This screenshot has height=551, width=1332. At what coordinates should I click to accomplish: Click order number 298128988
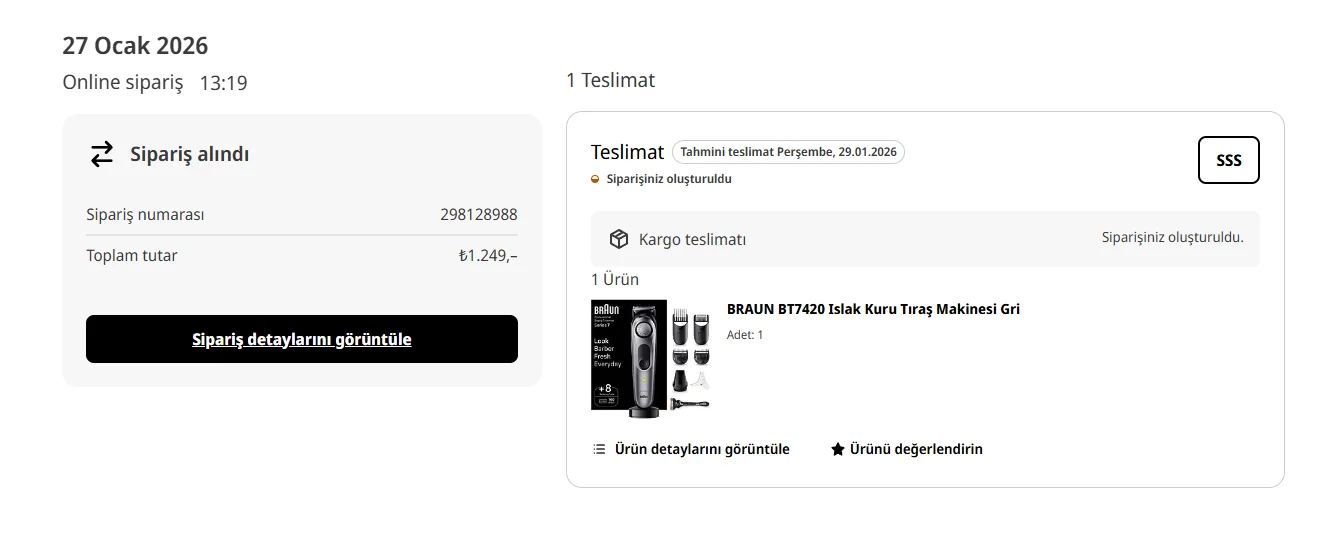pyautogui.click(x=478, y=215)
